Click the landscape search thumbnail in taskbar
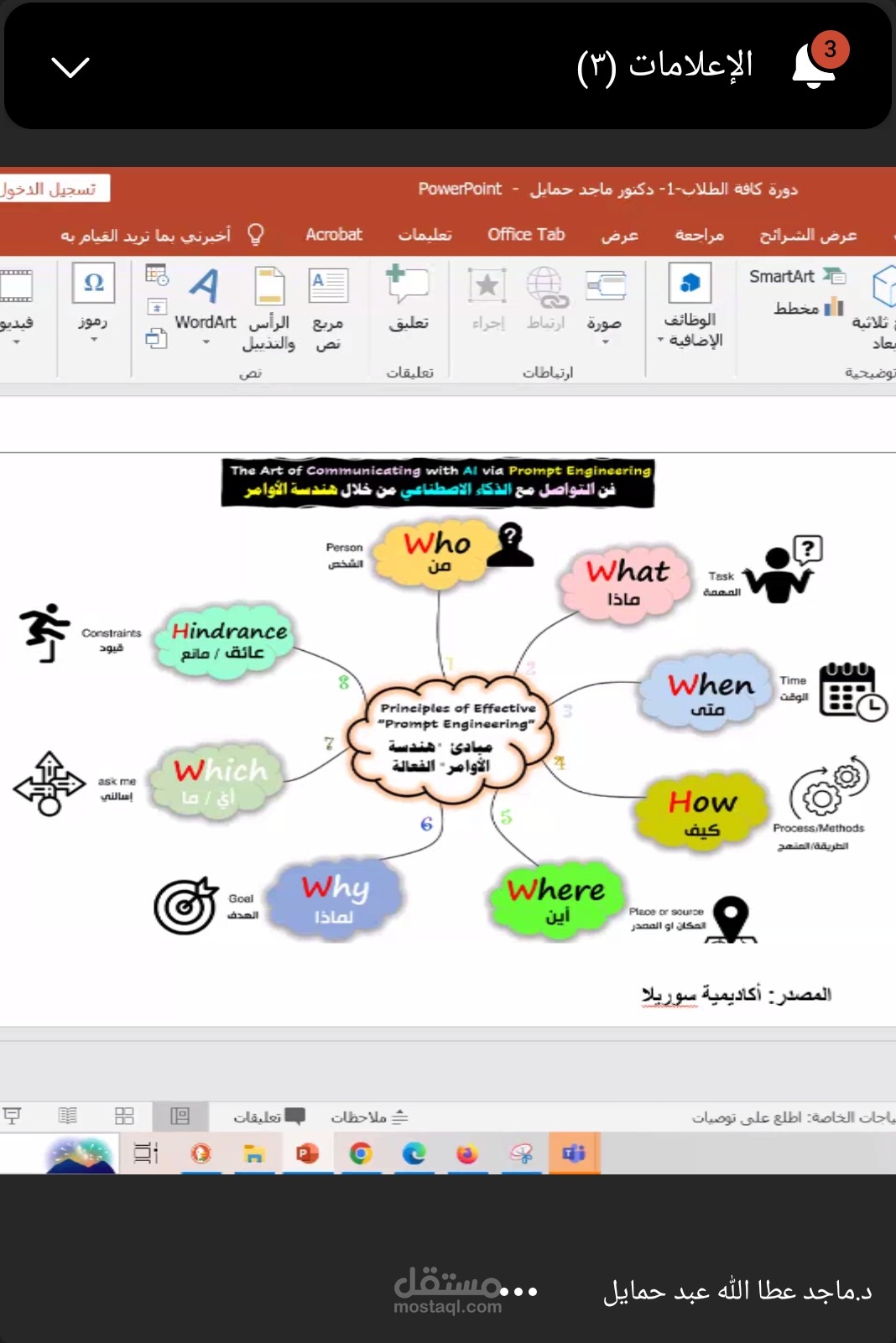896x1343 pixels. coord(81,1154)
